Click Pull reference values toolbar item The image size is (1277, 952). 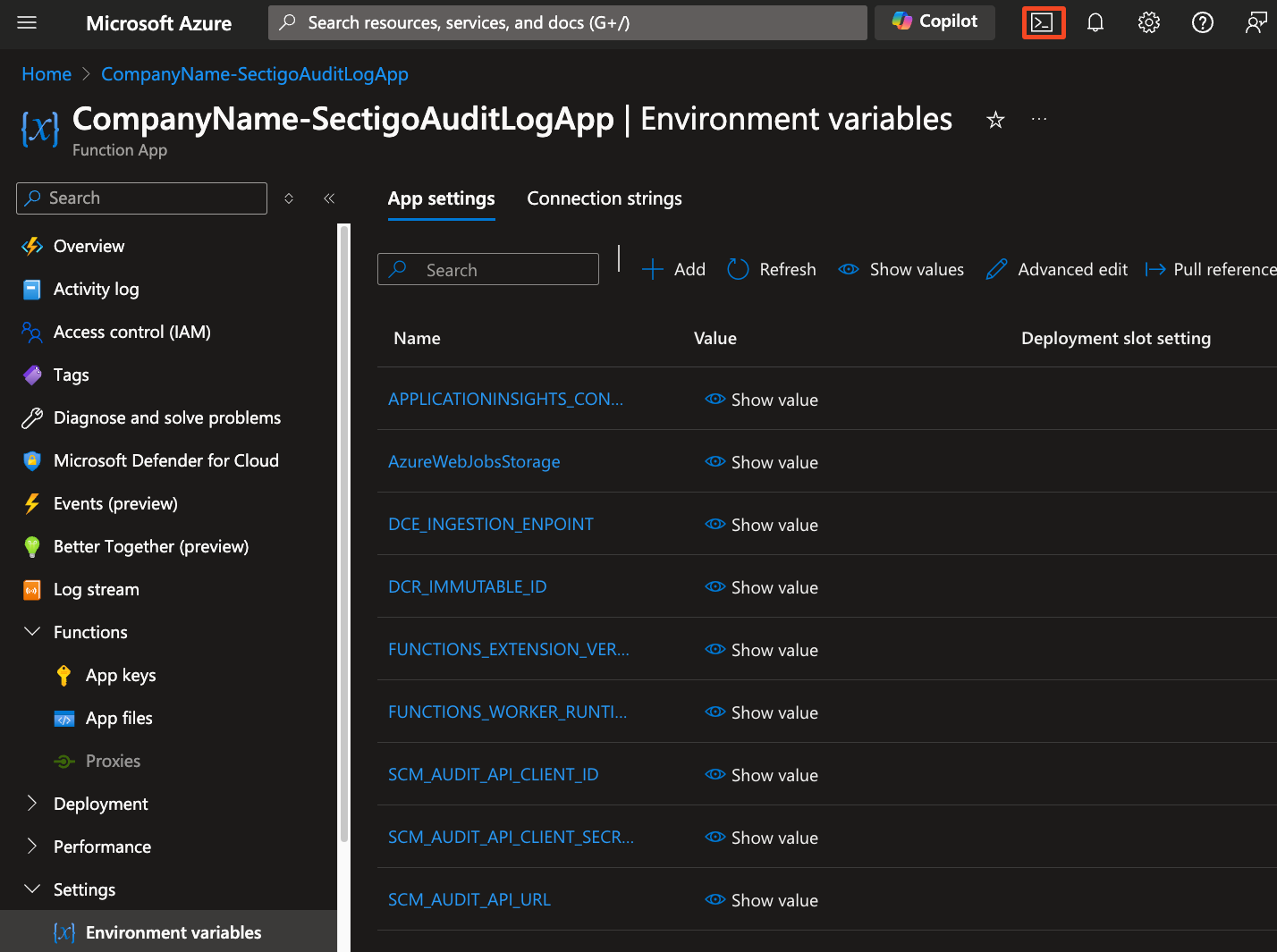(x=1211, y=269)
